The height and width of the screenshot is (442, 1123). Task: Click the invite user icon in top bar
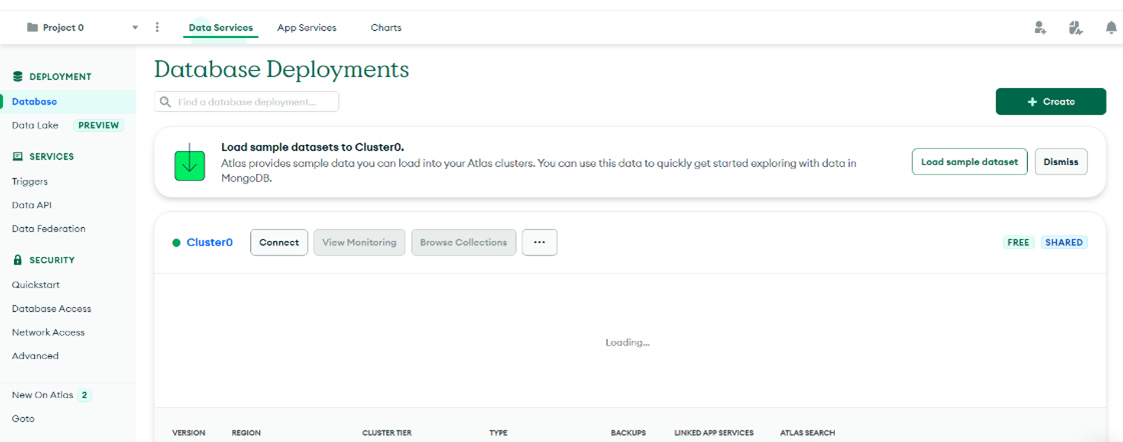pos(1040,28)
